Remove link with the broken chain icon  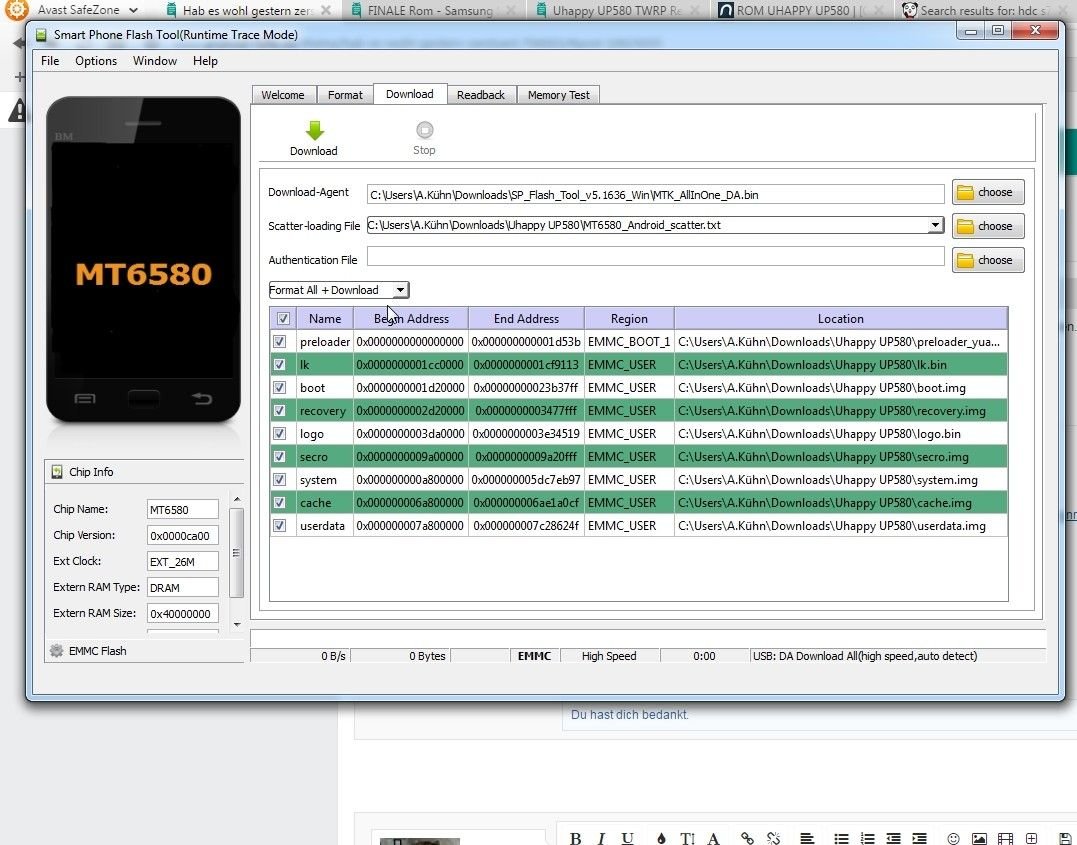(773, 838)
